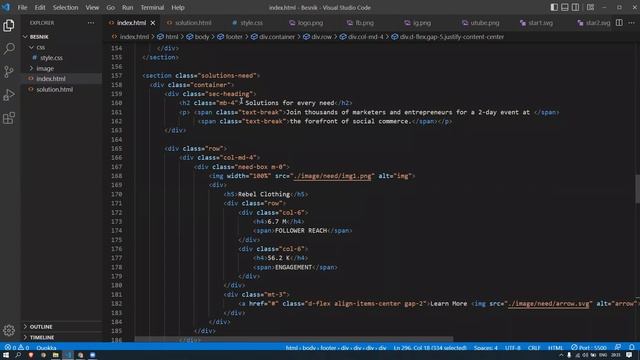
Task: Open the Selection menu
Action: [x=65, y=7]
